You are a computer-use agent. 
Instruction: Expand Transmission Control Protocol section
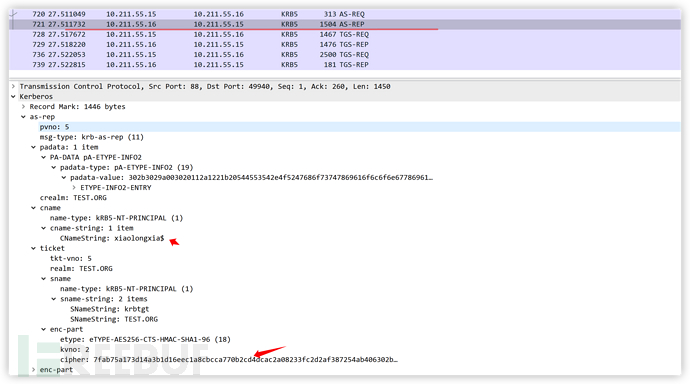pyautogui.click(x=13, y=86)
